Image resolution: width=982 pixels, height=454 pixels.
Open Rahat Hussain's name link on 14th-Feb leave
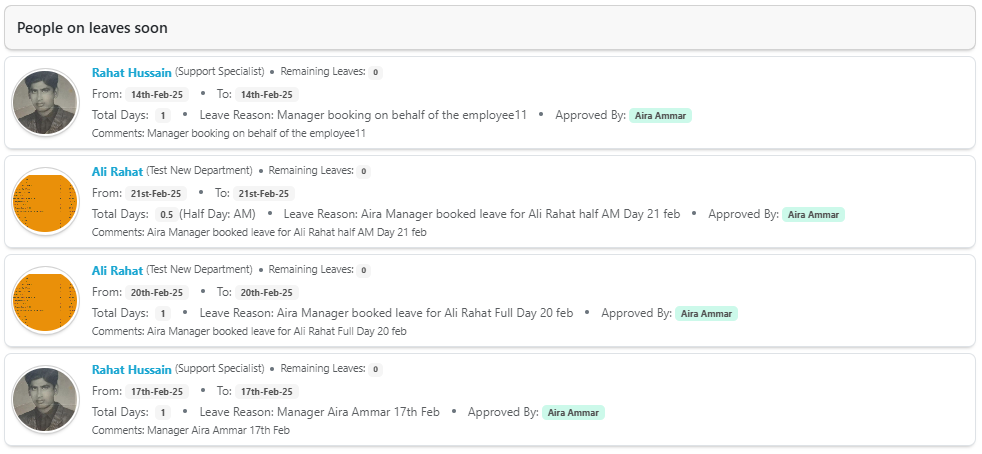click(131, 72)
